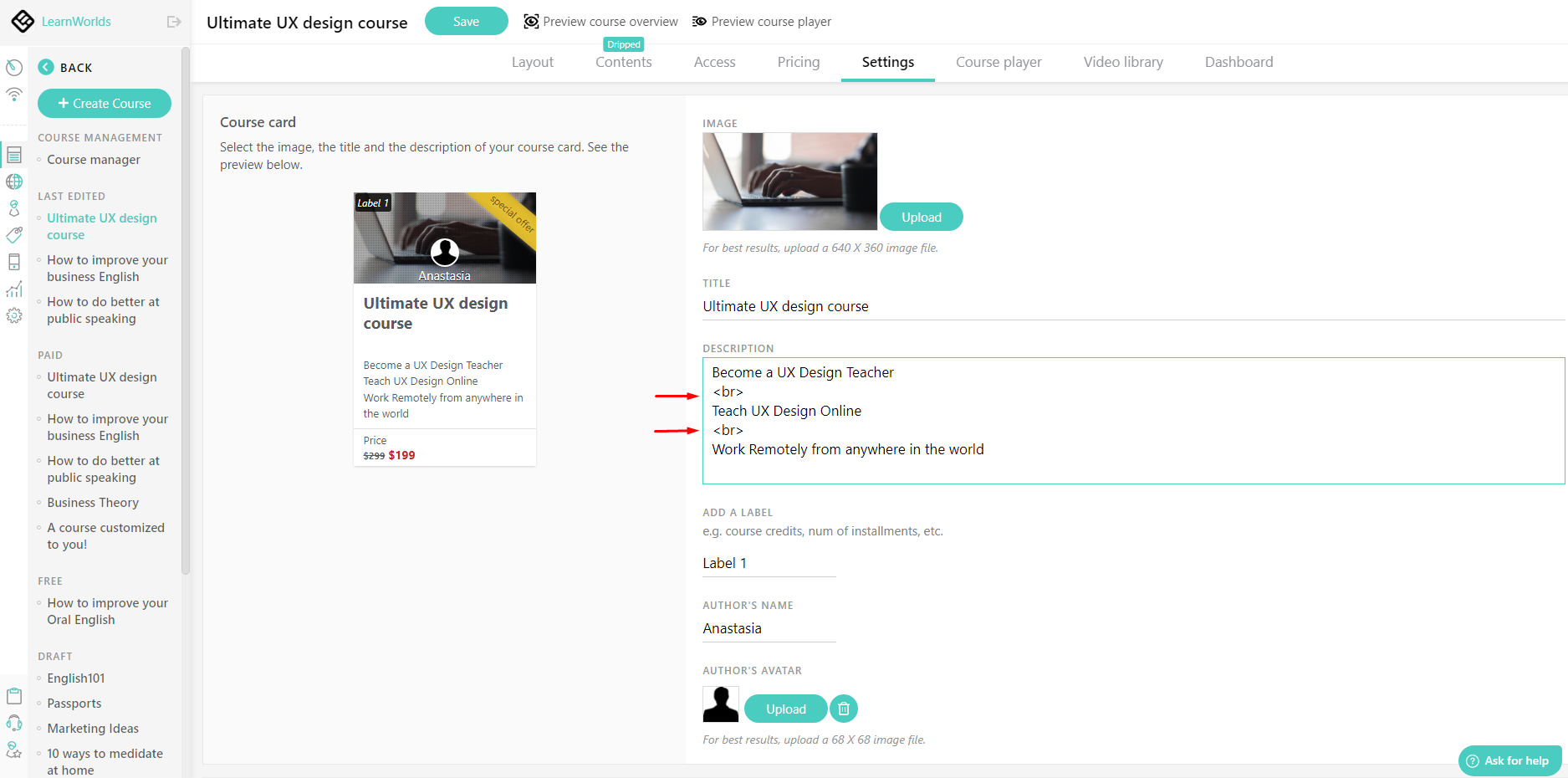Delete the author's avatar via trash icon
The height and width of the screenshot is (778, 1568).
coord(843,708)
